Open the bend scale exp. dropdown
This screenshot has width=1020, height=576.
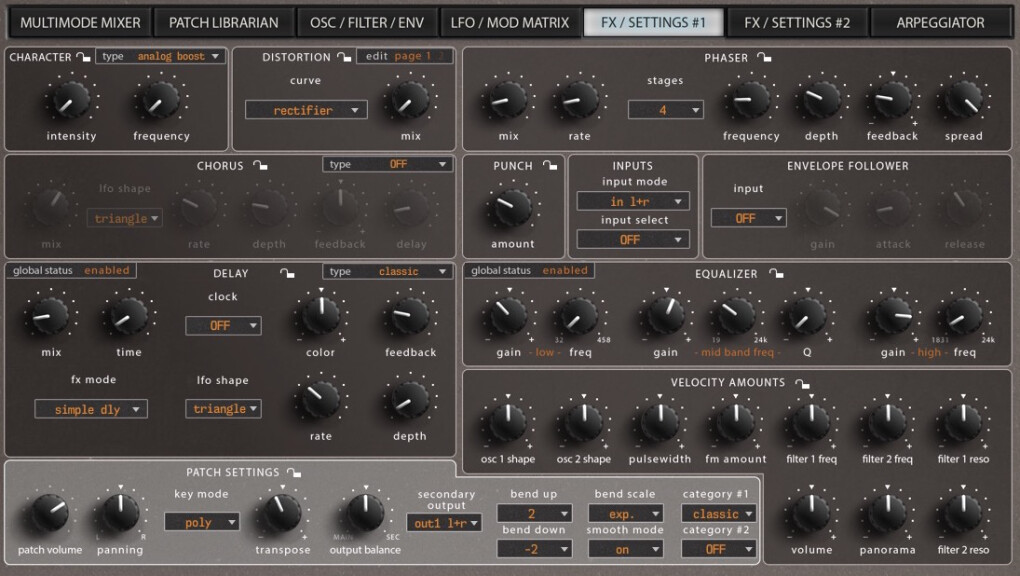tap(625, 514)
